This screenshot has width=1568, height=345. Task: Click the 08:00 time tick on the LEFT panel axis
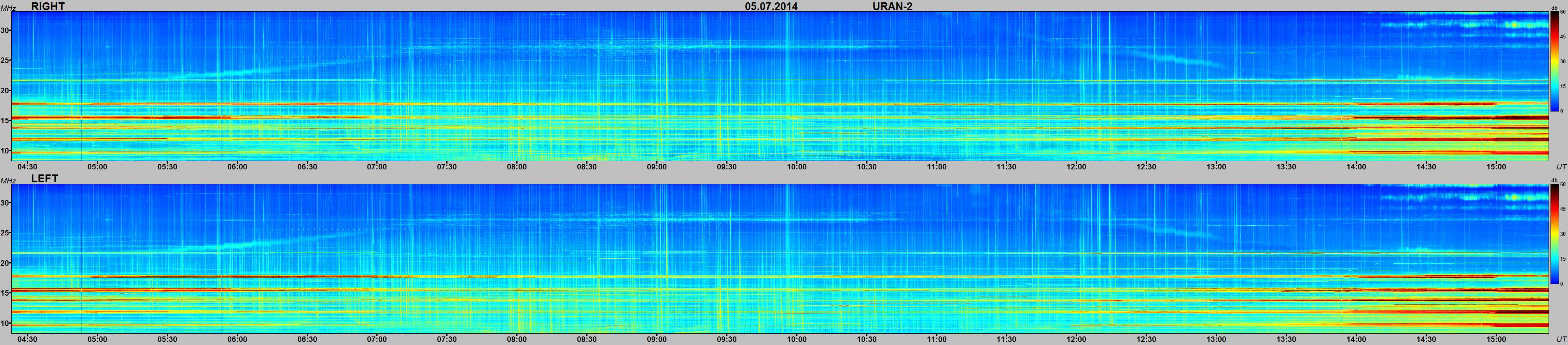click(x=517, y=340)
